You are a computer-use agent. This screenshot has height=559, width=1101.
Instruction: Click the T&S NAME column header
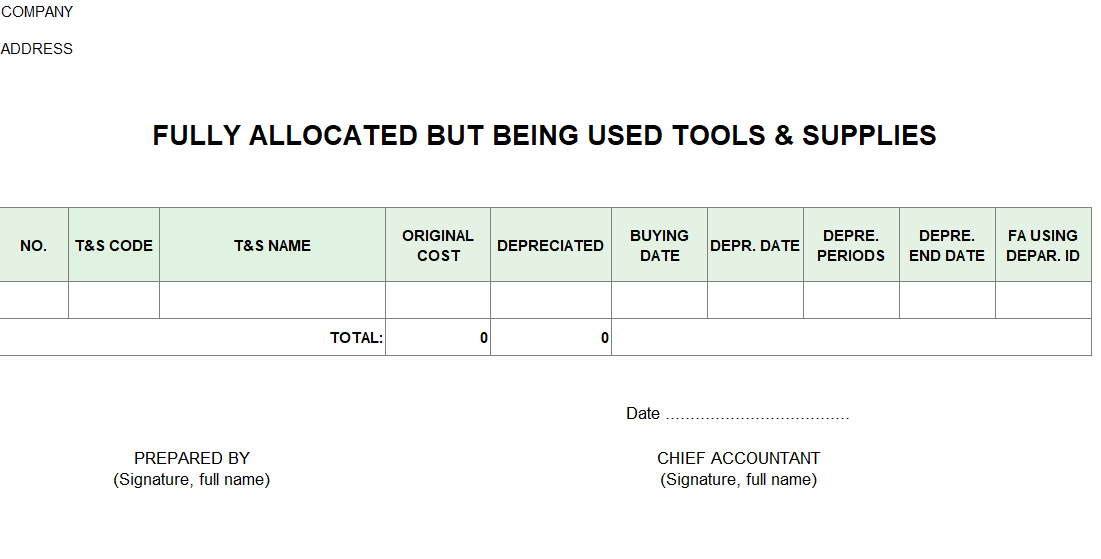point(272,245)
